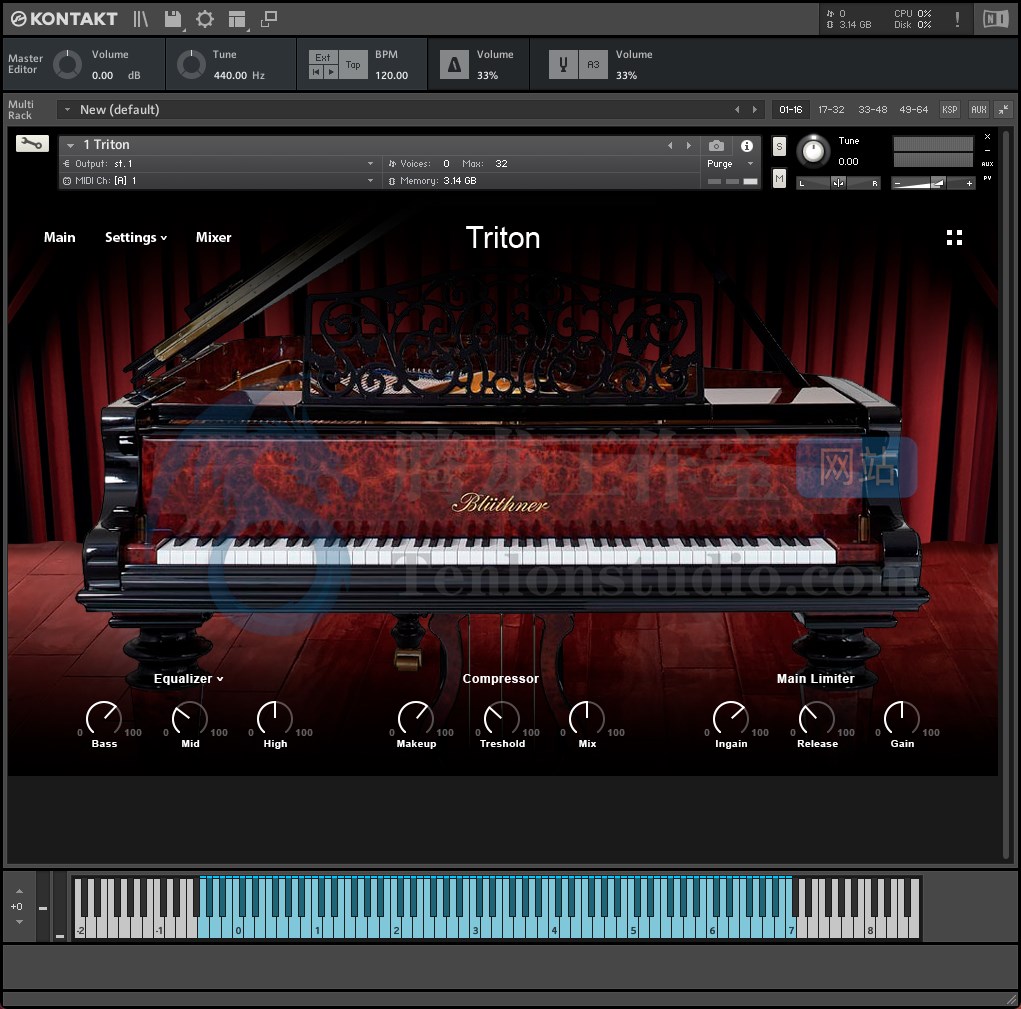Open the MIDI Ch dropdown
Viewport: 1021px width, 1009px height.
(x=217, y=180)
